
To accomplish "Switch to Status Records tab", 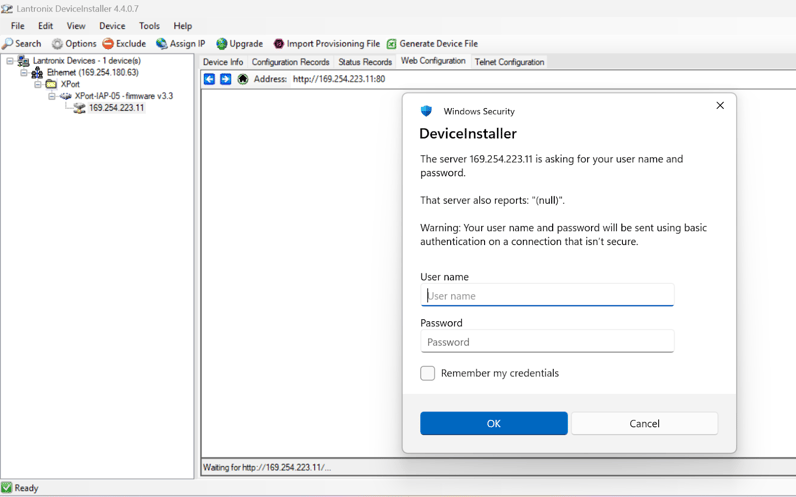I will click(365, 62).
